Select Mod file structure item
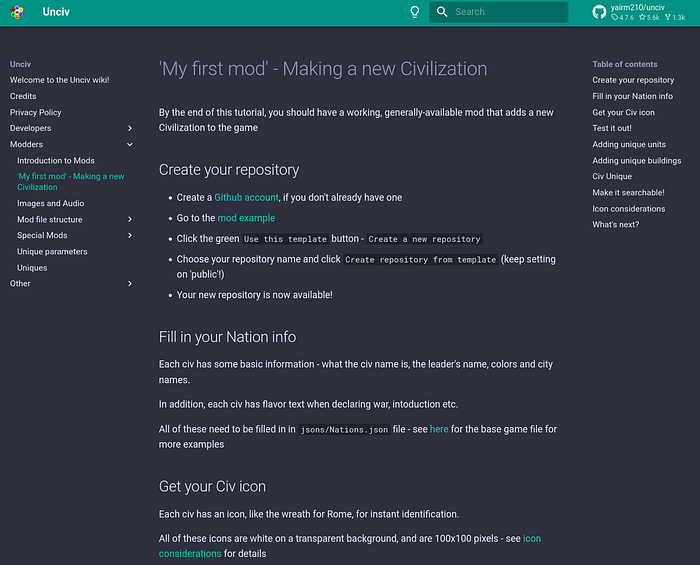This screenshot has height=565, width=700. point(50,220)
